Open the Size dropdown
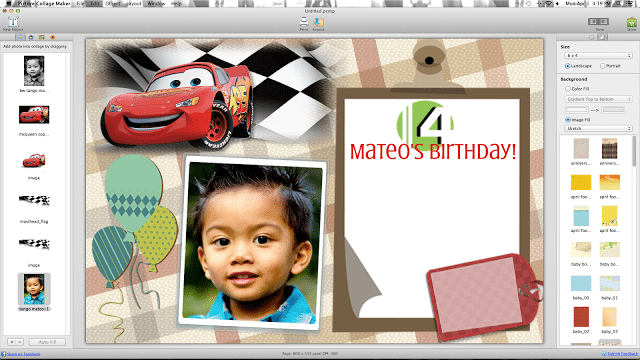The image size is (640, 360). (x=598, y=56)
